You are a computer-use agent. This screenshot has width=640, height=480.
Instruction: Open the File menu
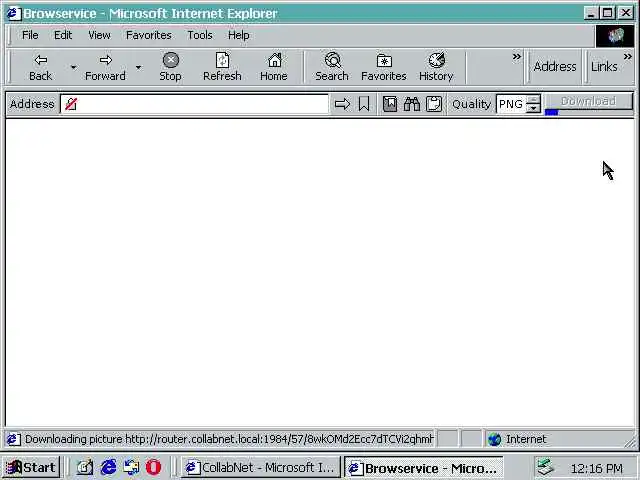[30, 36]
